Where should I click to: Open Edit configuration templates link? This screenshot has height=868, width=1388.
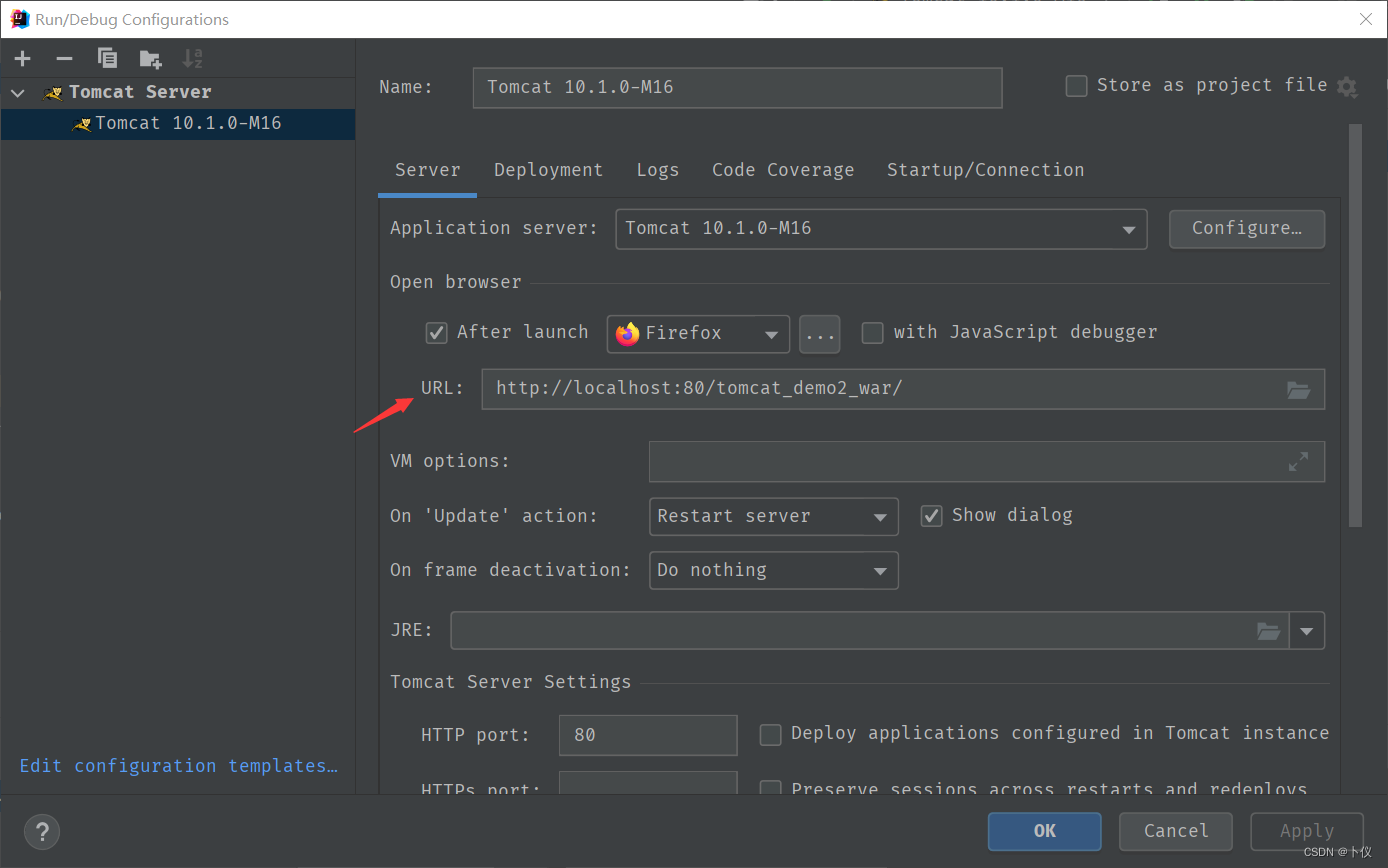point(179,766)
